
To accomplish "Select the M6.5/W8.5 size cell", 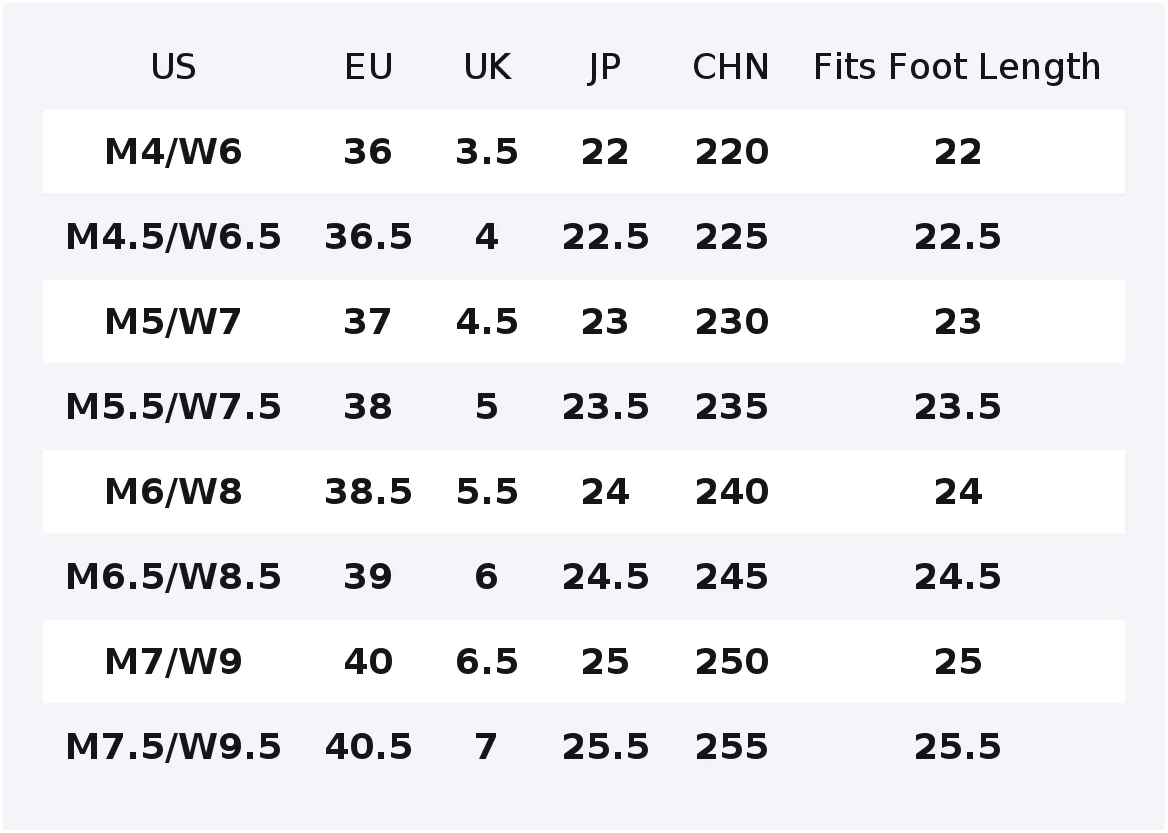I will tap(174, 577).
